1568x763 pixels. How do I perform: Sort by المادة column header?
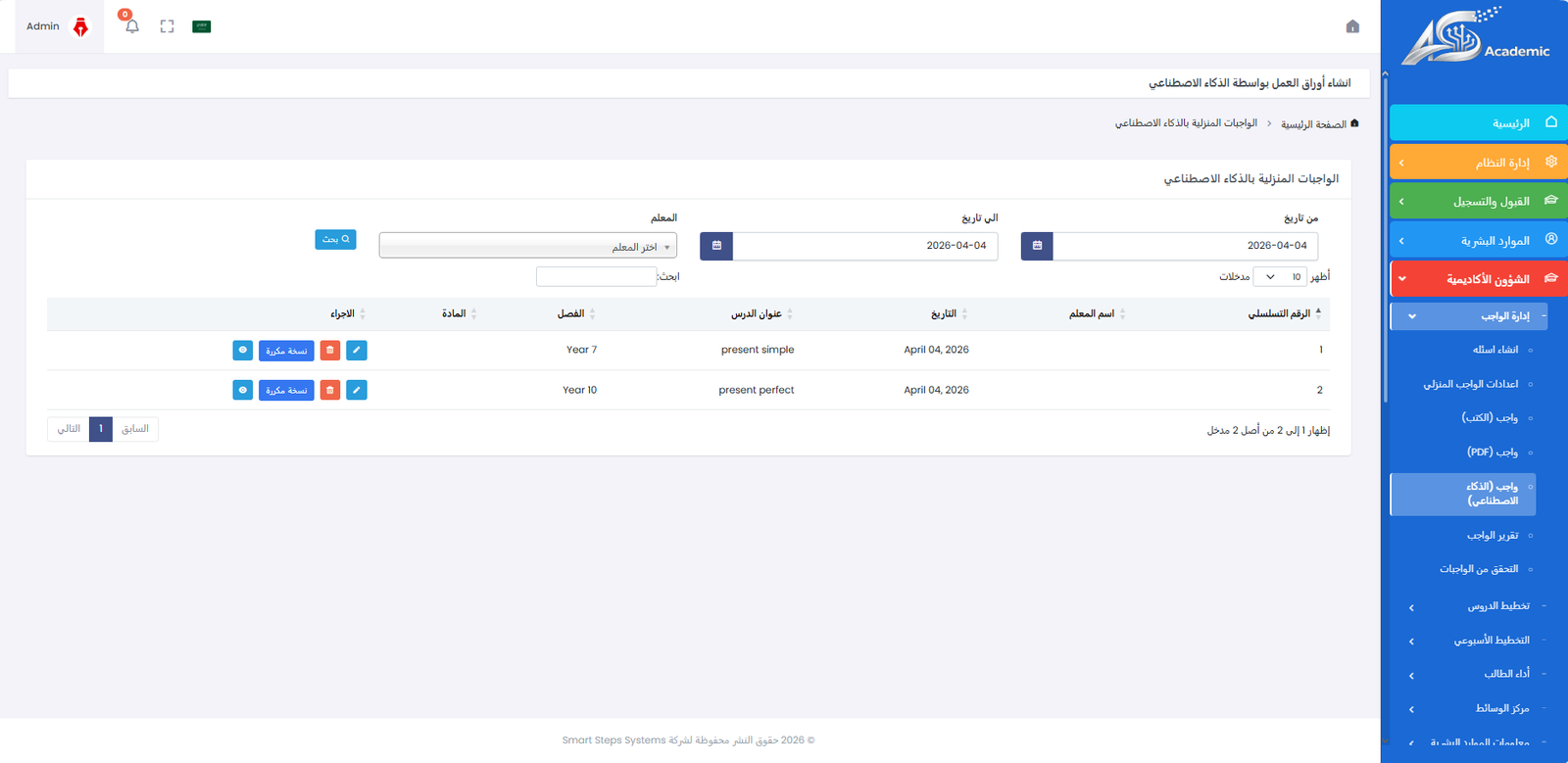click(x=454, y=314)
